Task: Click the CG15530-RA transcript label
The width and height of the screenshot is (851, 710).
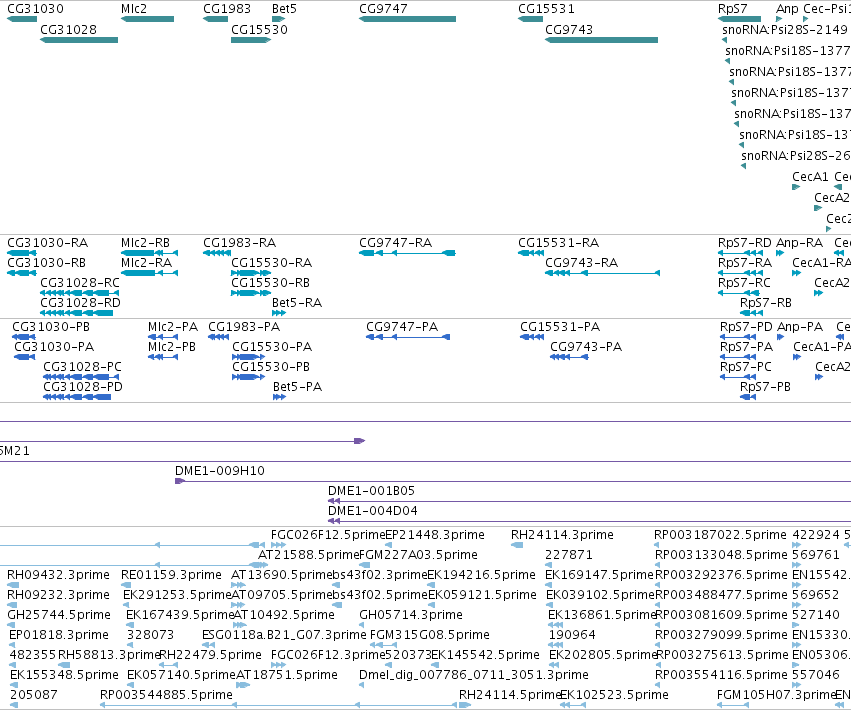Action: 272,263
